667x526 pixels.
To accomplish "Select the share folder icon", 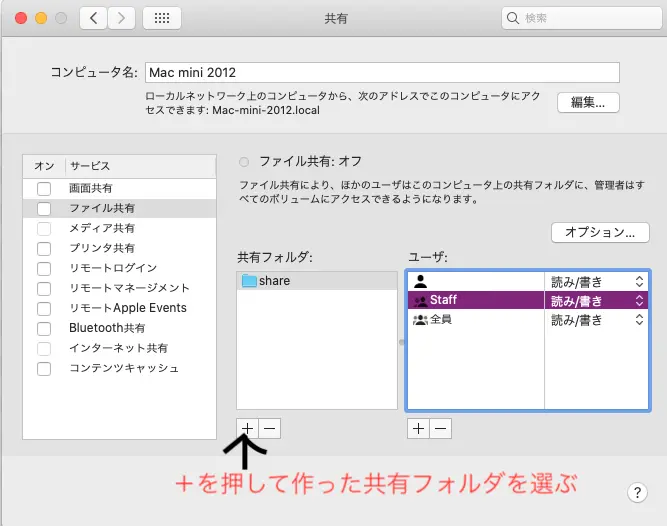I will 249,281.
